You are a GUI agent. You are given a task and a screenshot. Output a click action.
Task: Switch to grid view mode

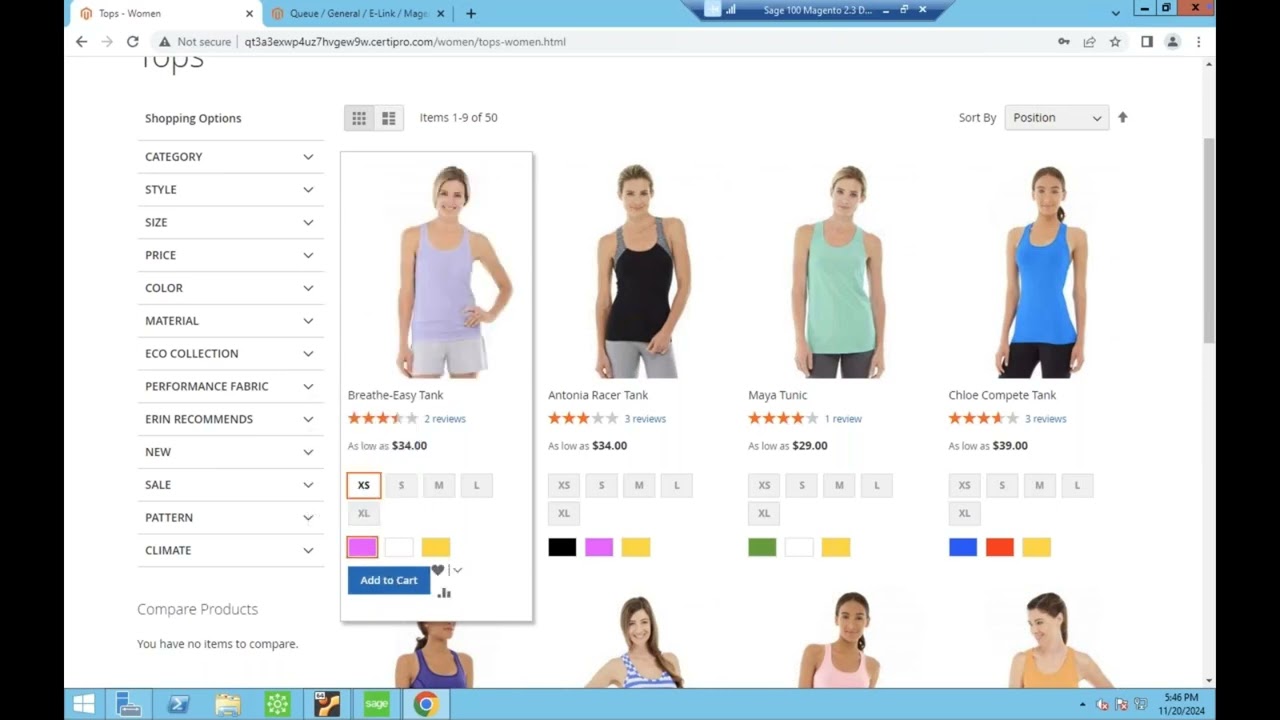[x=359, y=118]
